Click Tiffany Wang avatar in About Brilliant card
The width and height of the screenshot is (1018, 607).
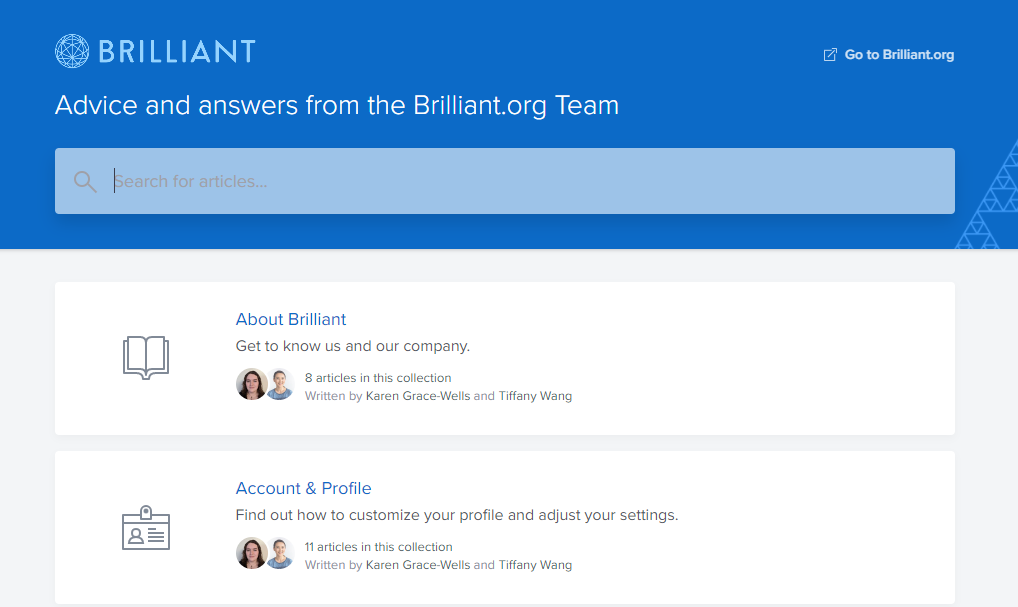pos(280,384)
